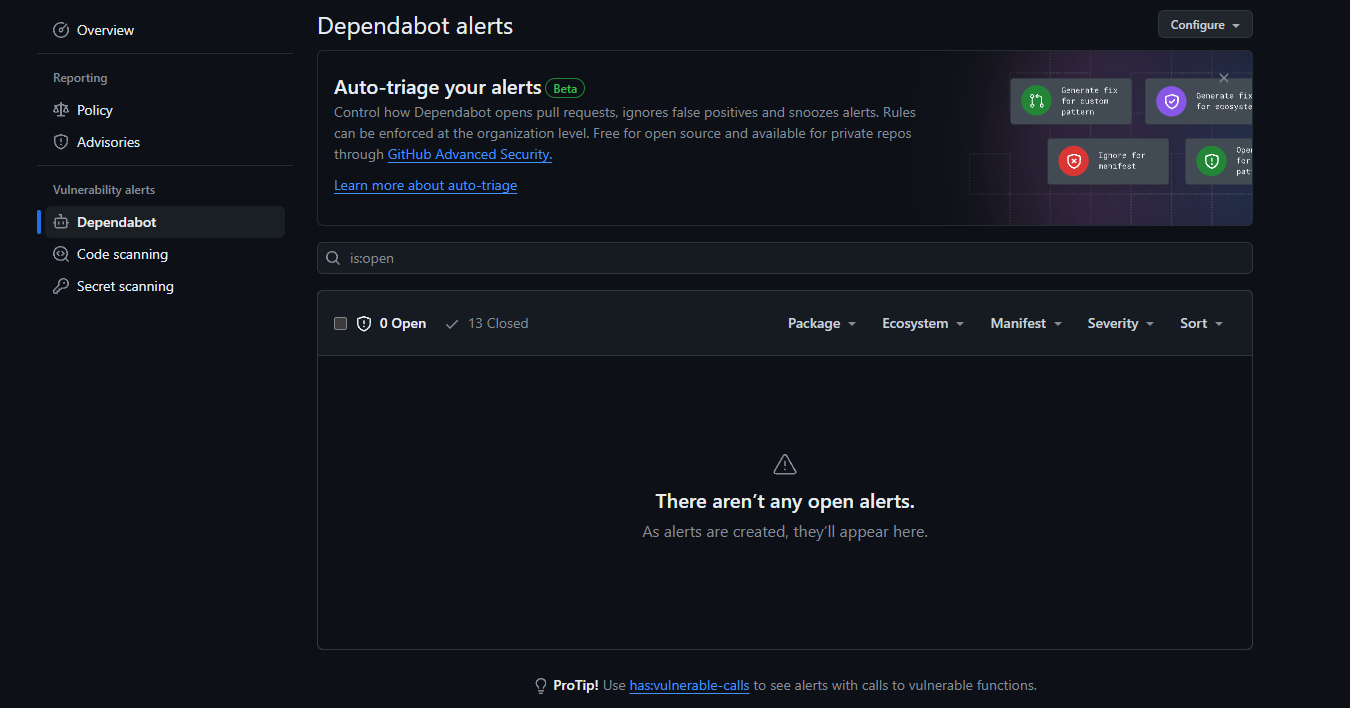Click the Secret scanning key icon
The image size is (1350, 708).
61,286
